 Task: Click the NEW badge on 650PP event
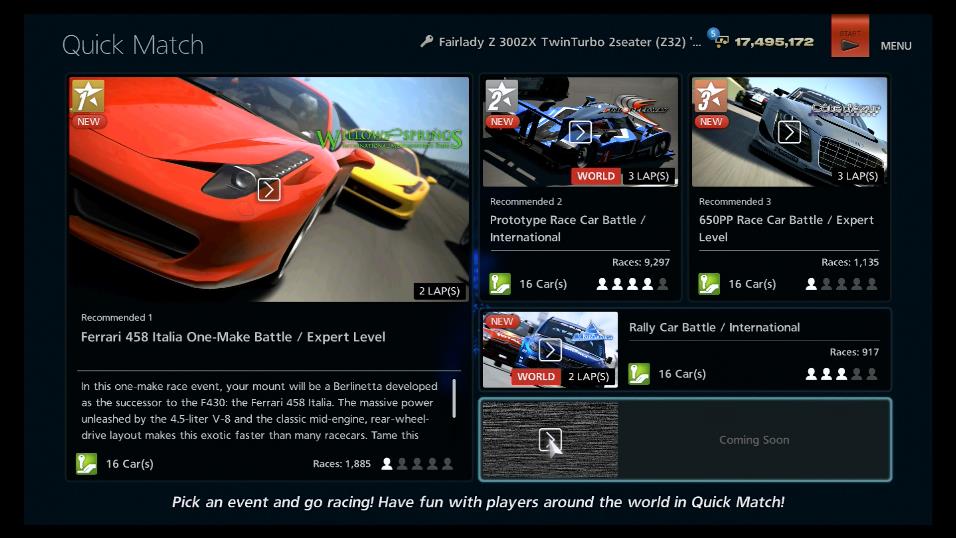[711, 121]
